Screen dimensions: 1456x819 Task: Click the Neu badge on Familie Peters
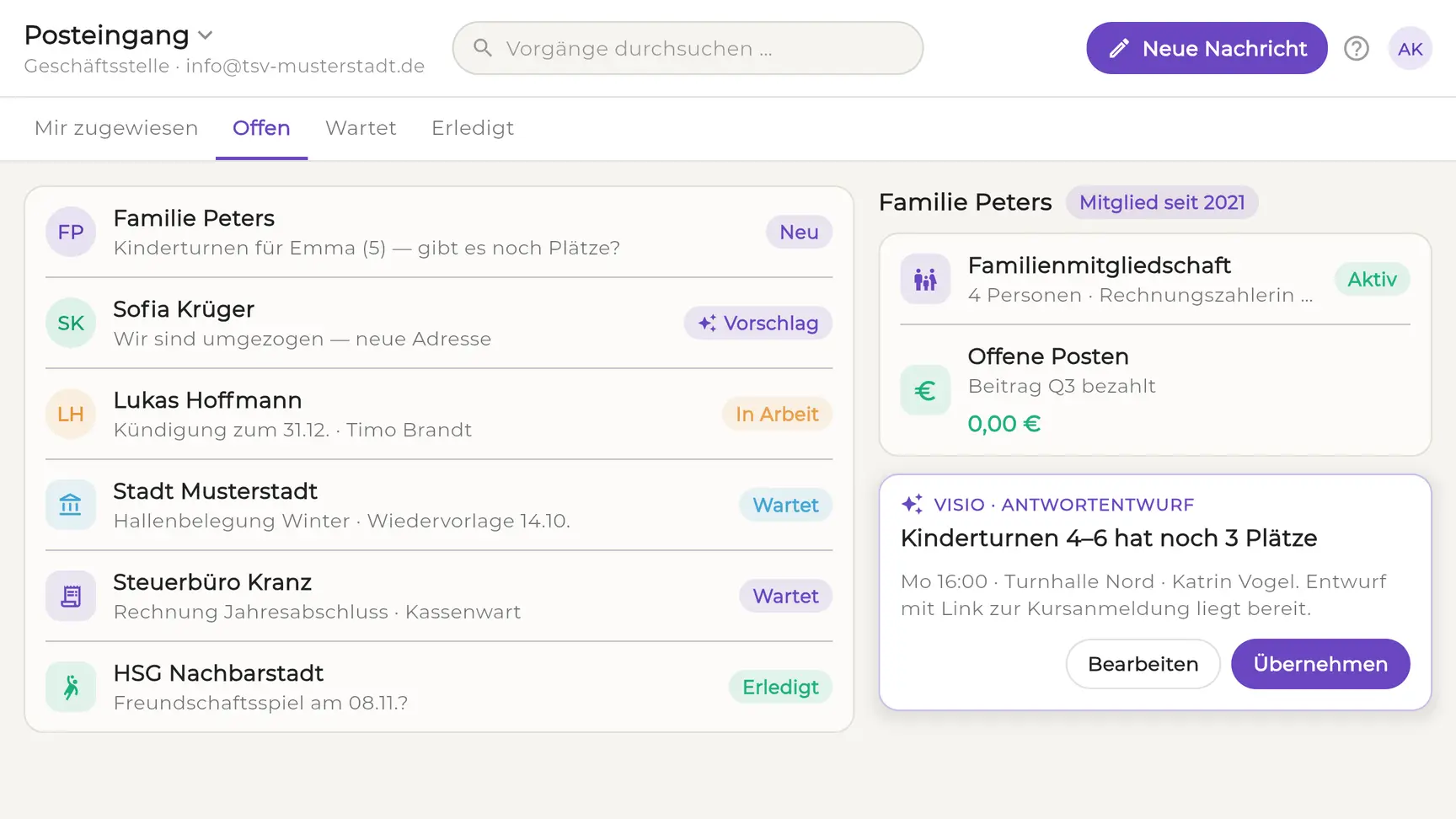[x=799, y=232]
